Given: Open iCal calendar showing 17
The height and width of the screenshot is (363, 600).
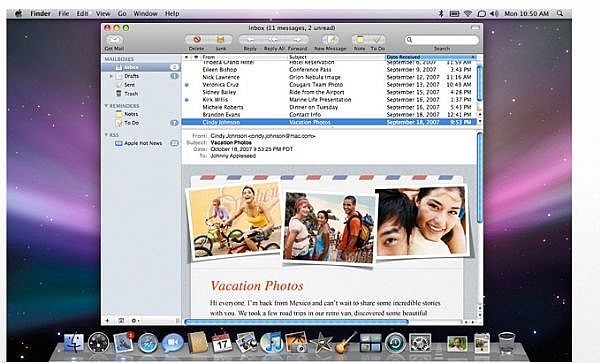Looking at the screenshot, I should coord(222,343).
